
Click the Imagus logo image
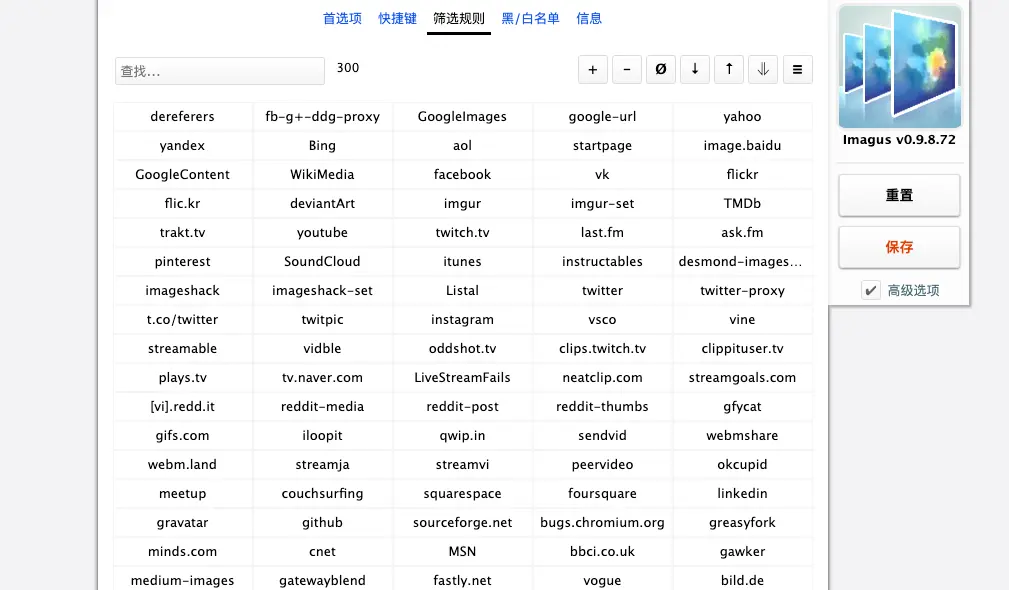tap(900, 66)
